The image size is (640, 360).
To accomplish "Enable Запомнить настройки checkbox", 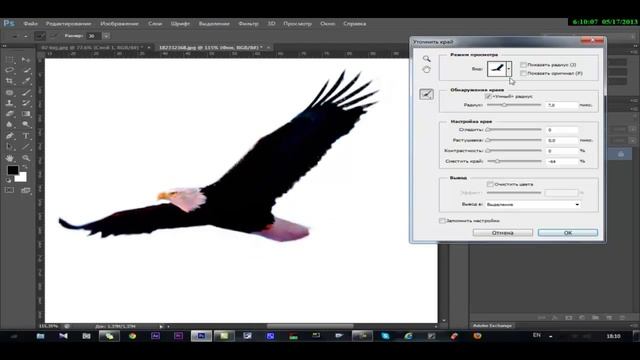I will point(442,221).
